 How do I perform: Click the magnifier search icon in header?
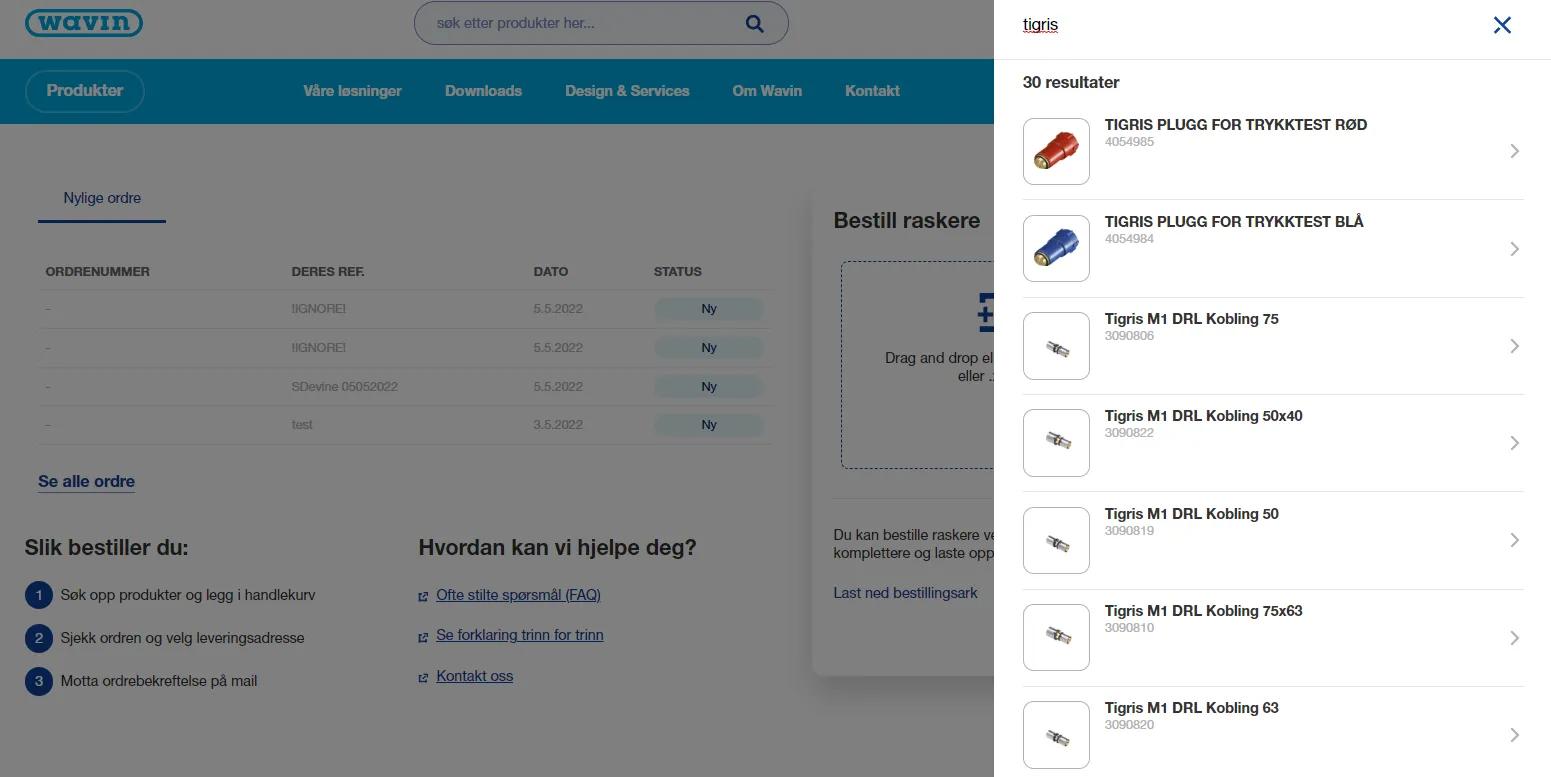tap(754, 23)
